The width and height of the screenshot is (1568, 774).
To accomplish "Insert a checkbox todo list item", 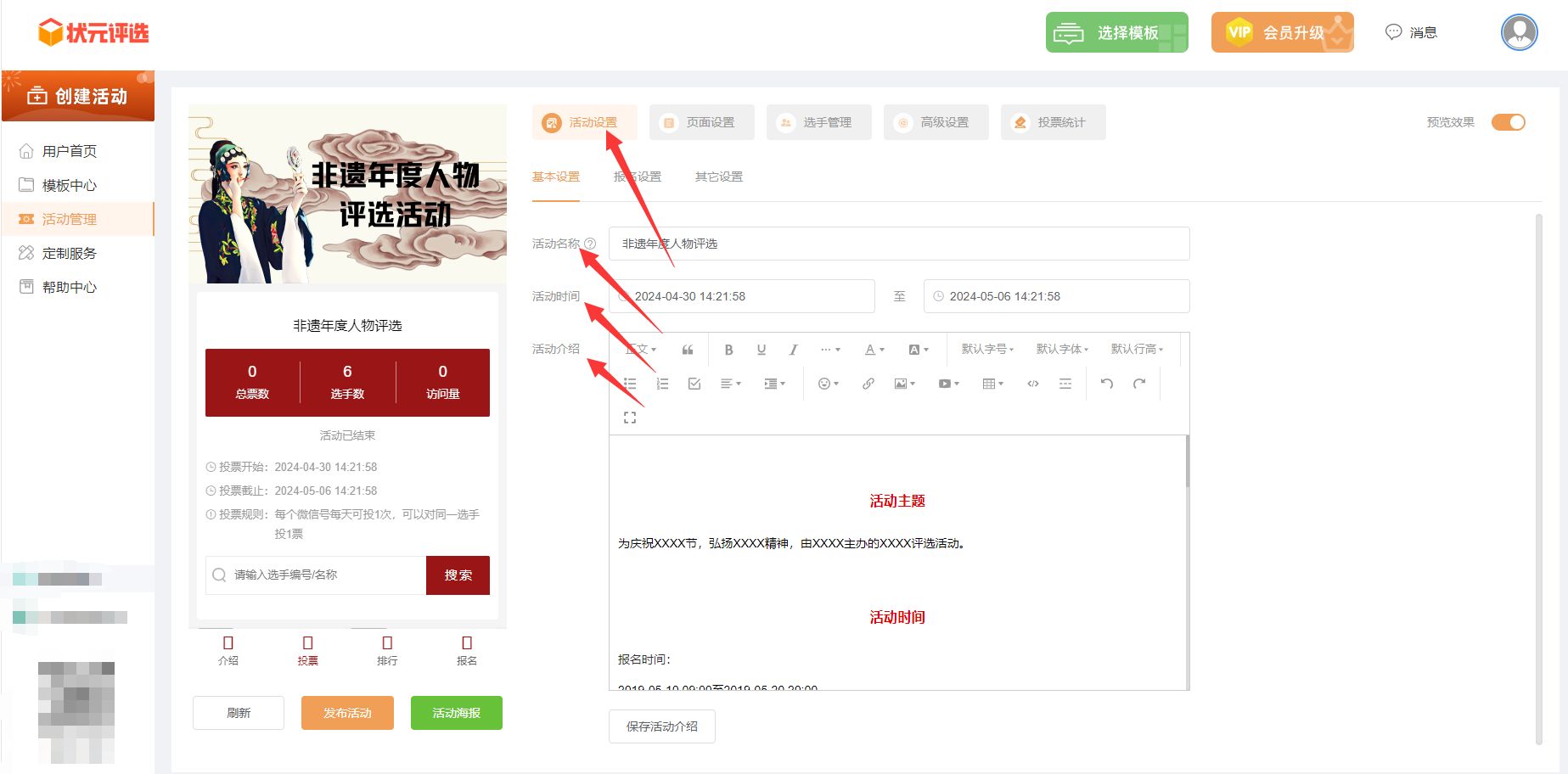I will point(694,384).
